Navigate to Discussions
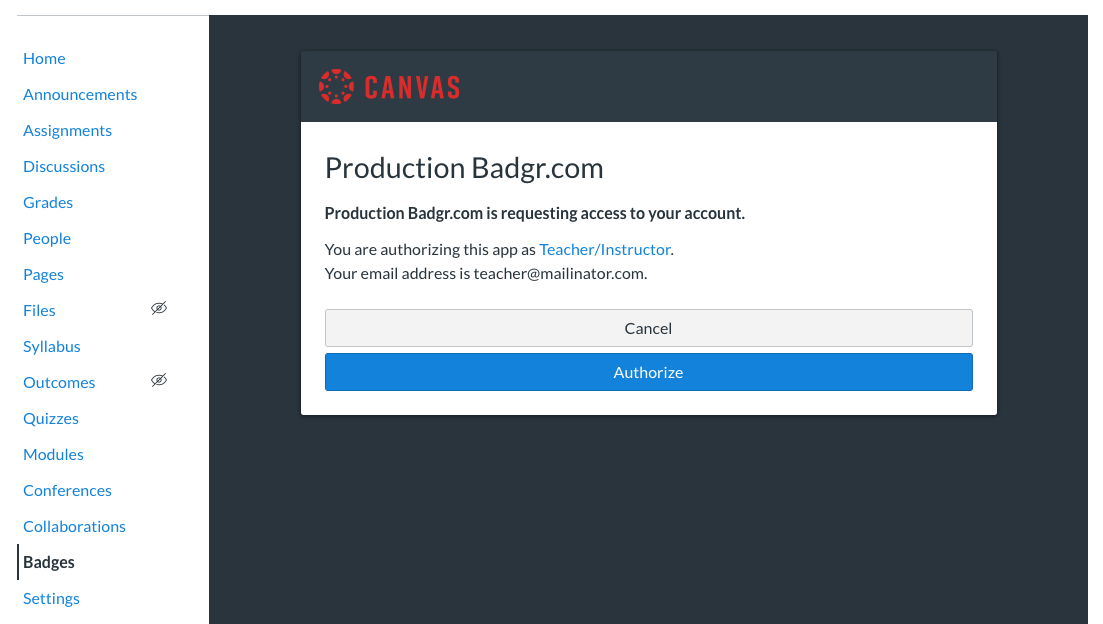1103x624 pixels. click(63, 166)
